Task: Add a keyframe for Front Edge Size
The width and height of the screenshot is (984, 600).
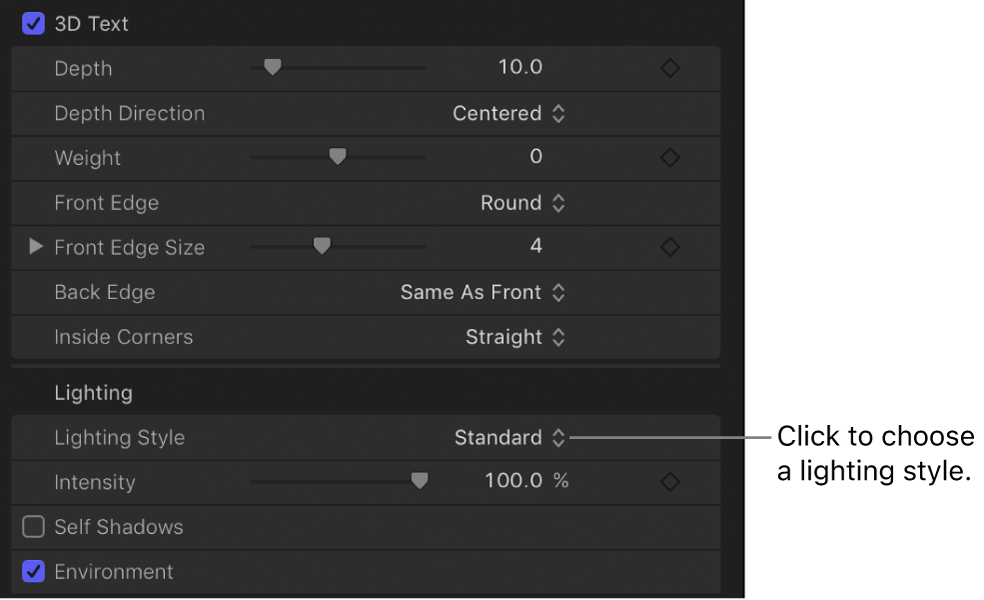Action: click(x=669, y=246)
